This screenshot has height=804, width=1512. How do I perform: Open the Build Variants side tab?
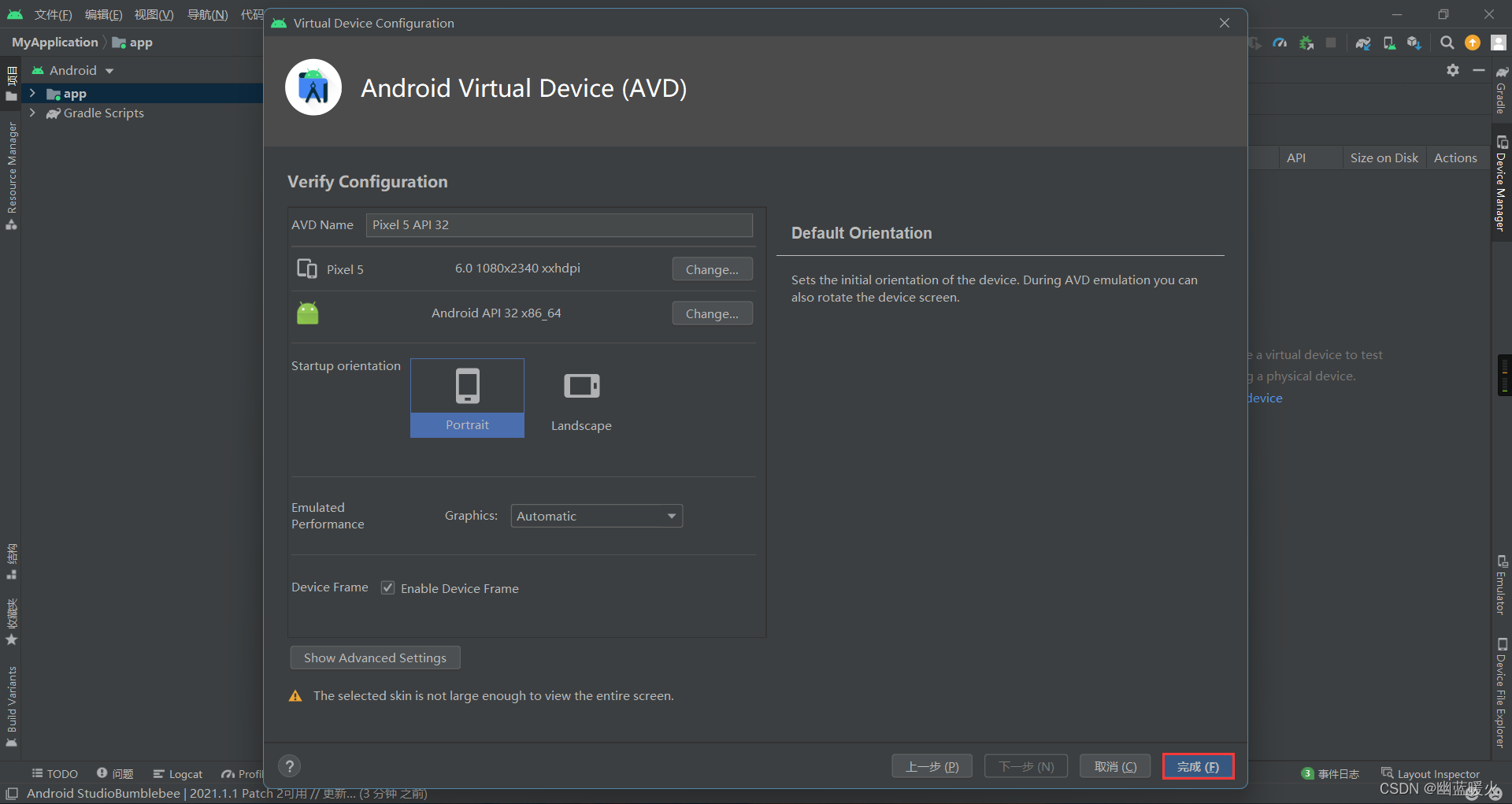[x=11, y=706]
